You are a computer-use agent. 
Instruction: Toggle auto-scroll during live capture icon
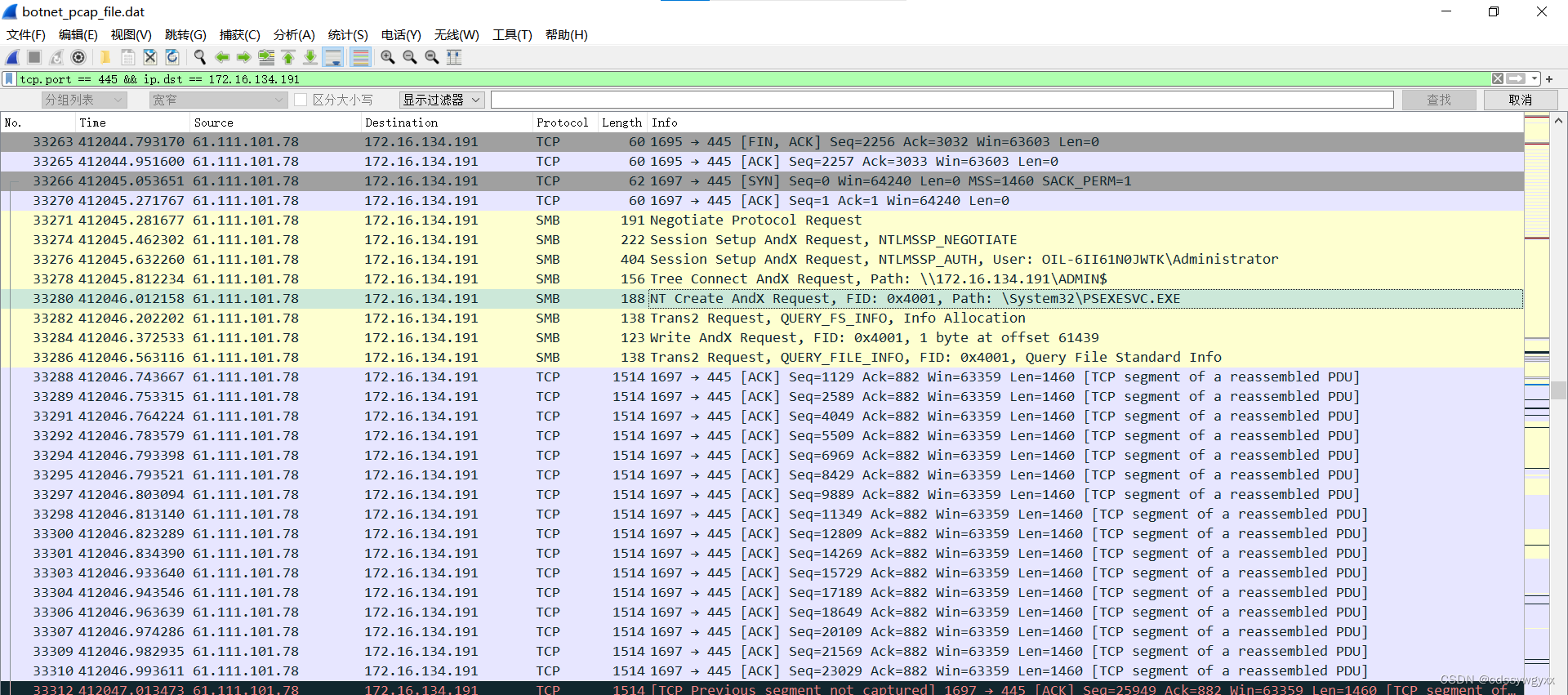[333, 57]
